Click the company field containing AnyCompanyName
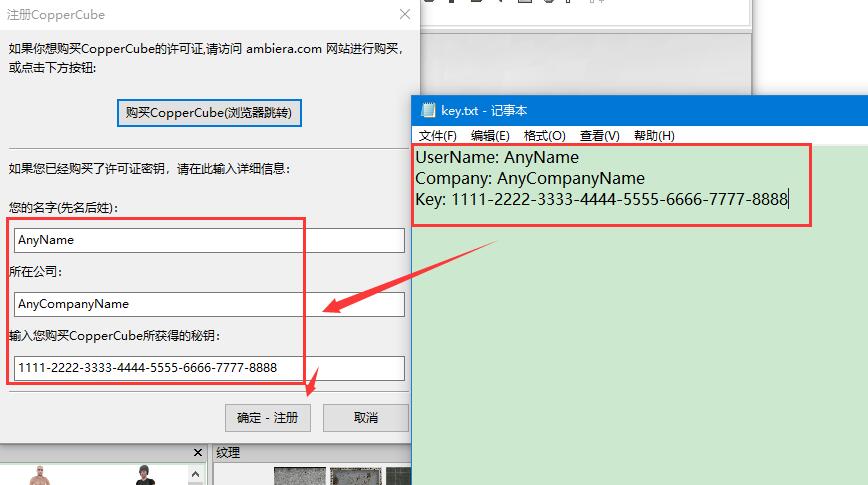This screenshot has width=868, height=485. [x=209, y=304]
